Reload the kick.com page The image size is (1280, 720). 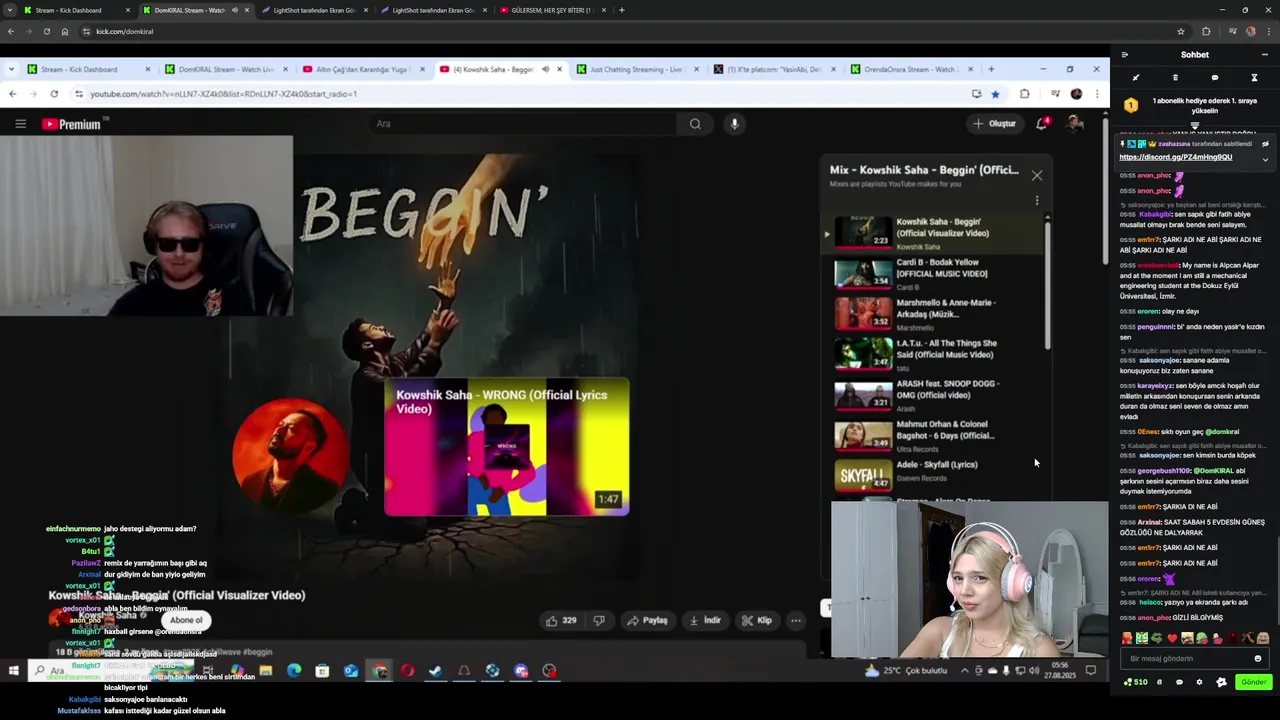click(x=46, y=31)
